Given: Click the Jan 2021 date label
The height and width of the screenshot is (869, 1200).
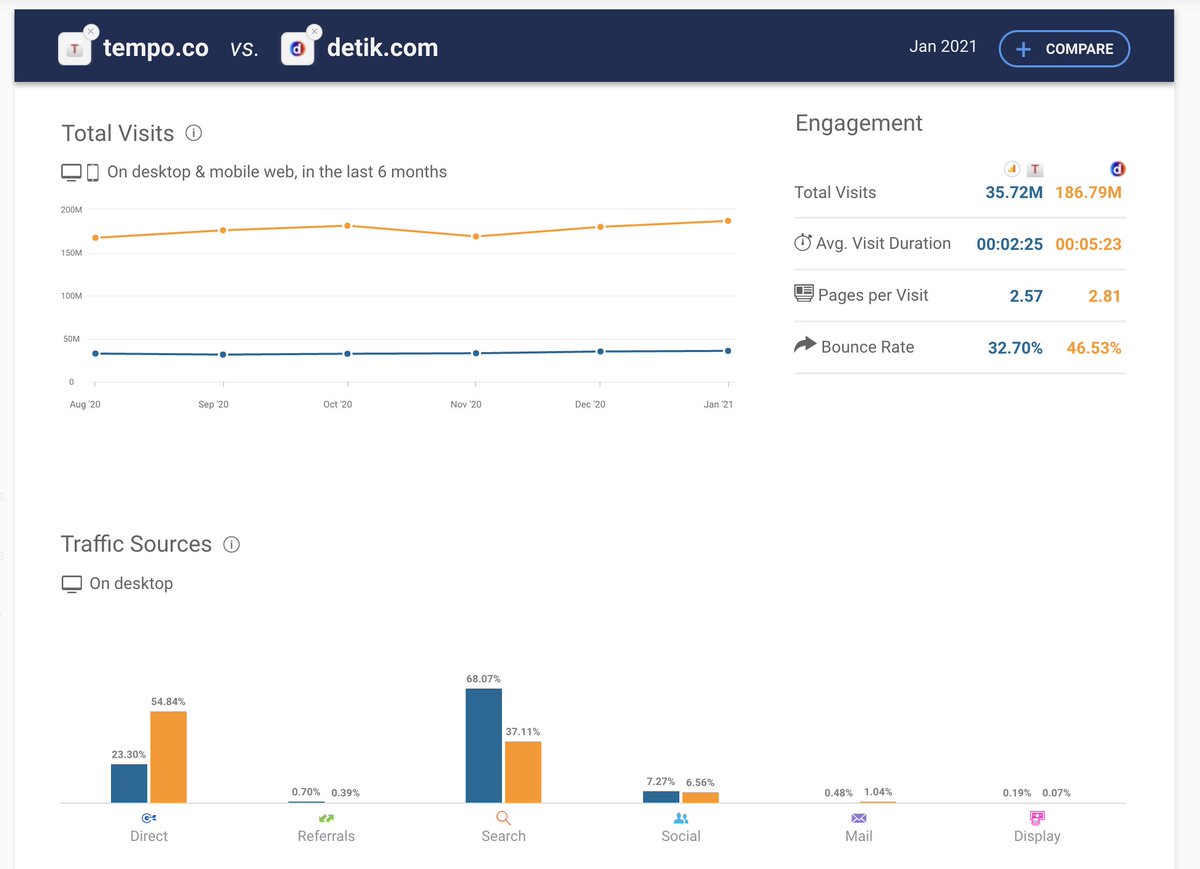Looking at the screenshot, I should 943,46.
